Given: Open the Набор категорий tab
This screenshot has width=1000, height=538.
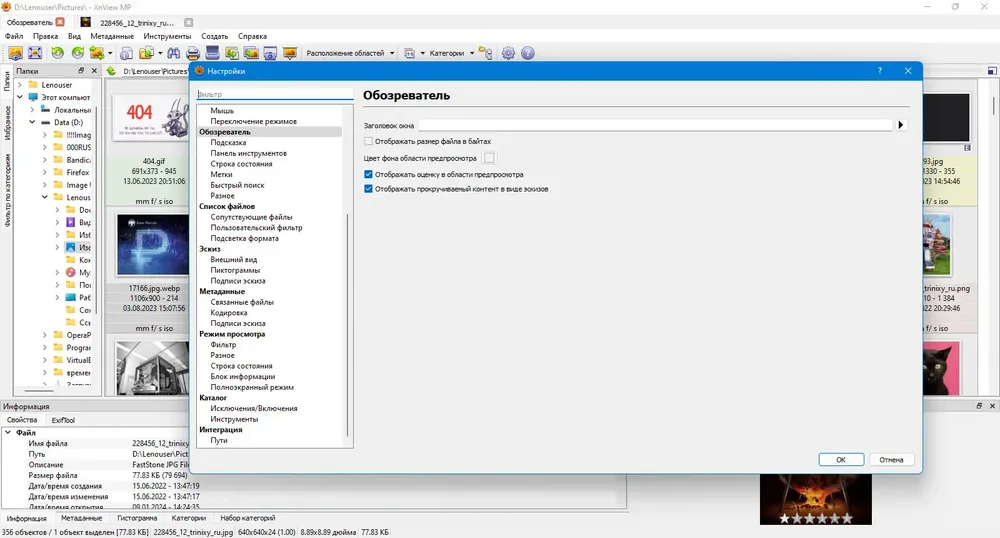Looking at the screenshot, I should click(247, 518).
